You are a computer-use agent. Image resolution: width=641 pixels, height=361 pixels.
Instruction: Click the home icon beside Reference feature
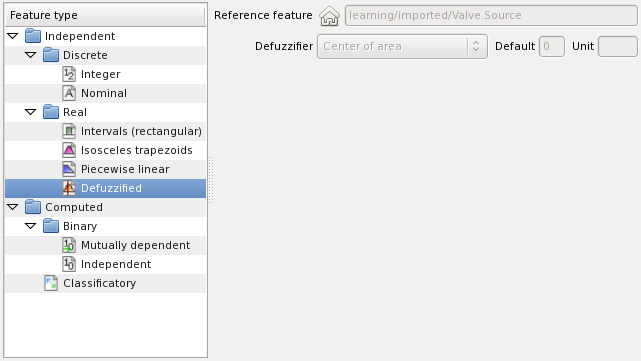tap(329, 16)
